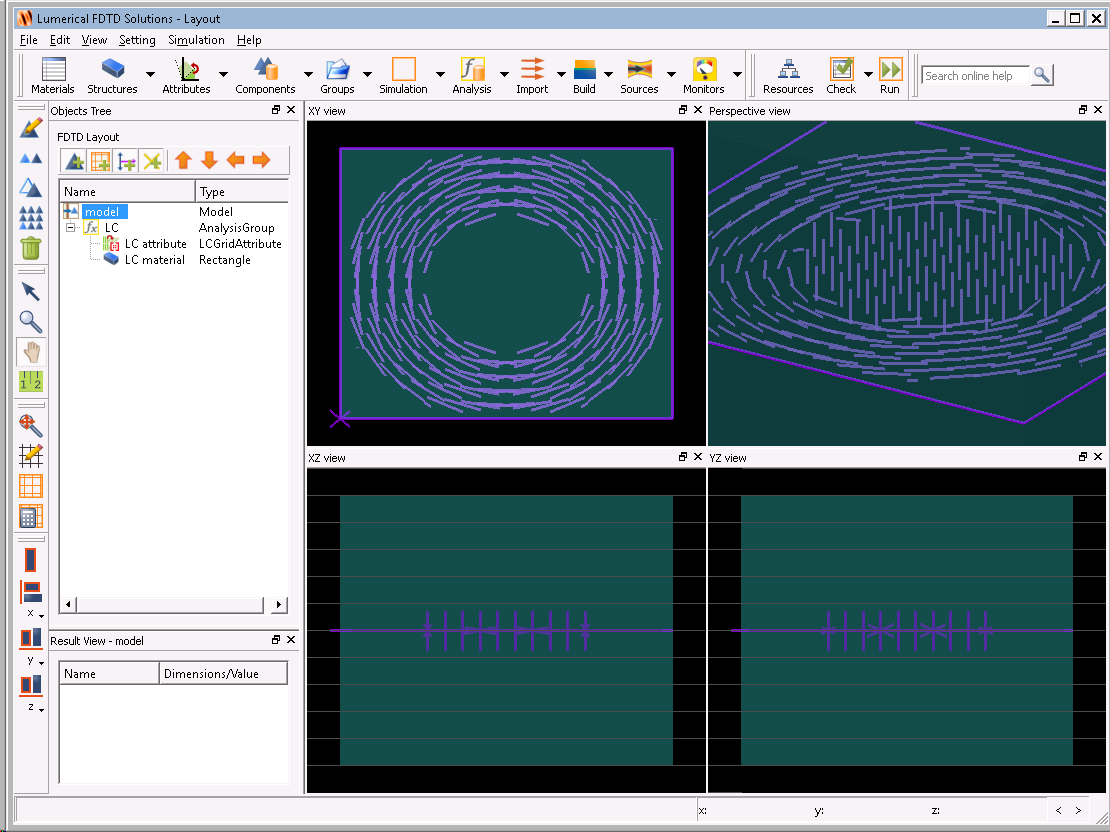The image size is (1110, 832).
Task: Open the Setting menu
Action: (x=137, y=40)
